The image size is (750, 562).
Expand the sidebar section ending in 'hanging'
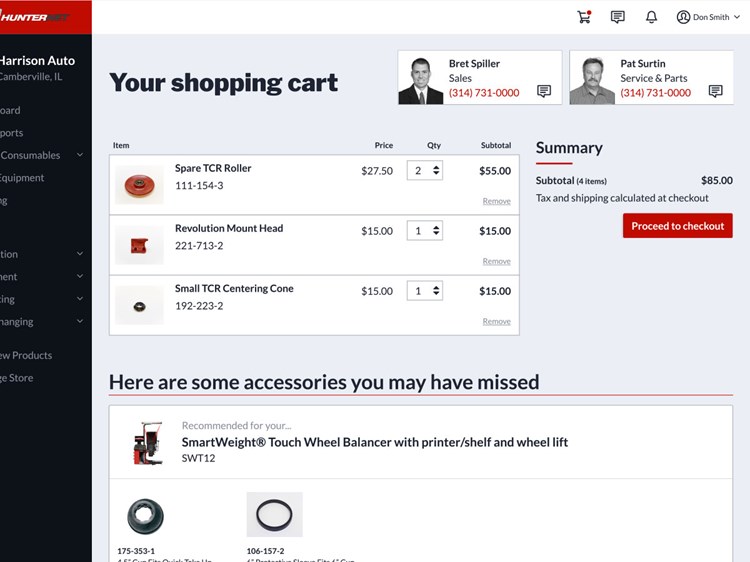point(80,321)
